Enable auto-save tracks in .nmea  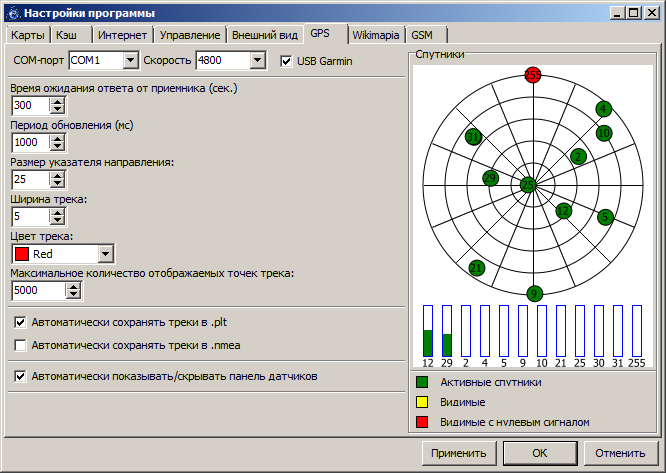(x=21, y=345)
